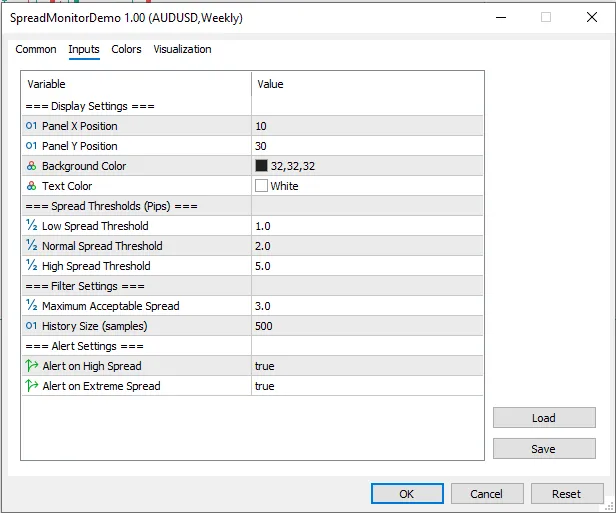Click the boolean arrow icon beside Alert on High Spread
Screen dimensions: 616x513
coord(31,366)
